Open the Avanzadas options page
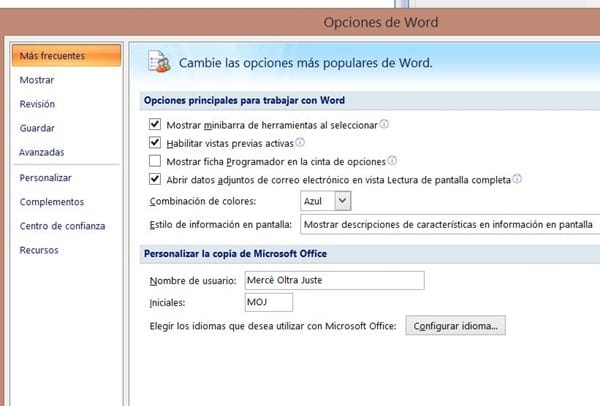The height and width of the screenshot is (406, 600). tap(42, 152)
